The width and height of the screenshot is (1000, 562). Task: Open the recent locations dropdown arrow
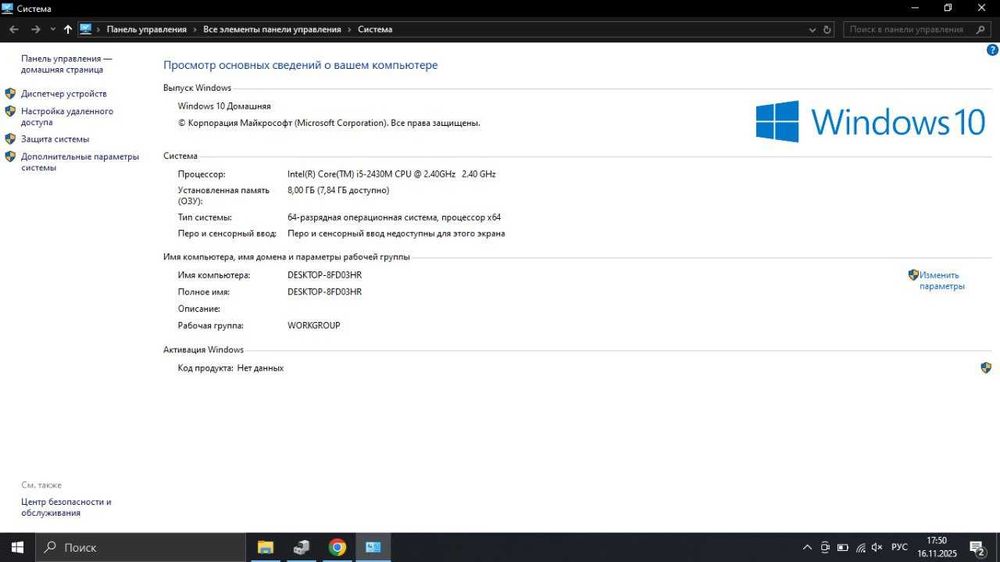point(53,29)
